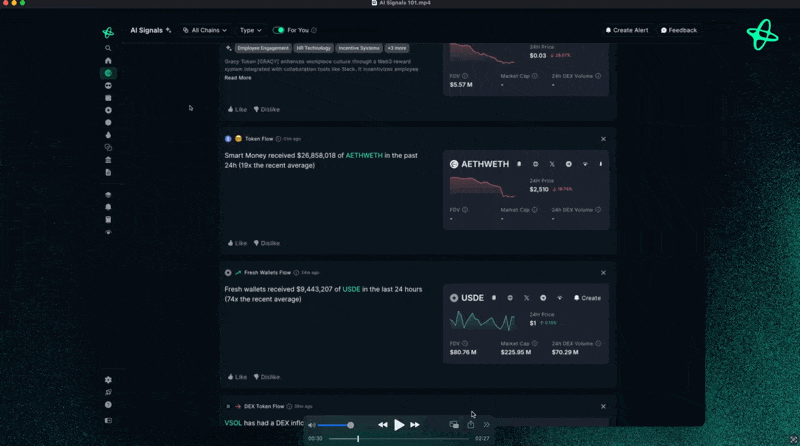The width and height of the screenshot is (800, 446).
Task: Click the AETHWETH token name heading
Action: click(485, 164)
